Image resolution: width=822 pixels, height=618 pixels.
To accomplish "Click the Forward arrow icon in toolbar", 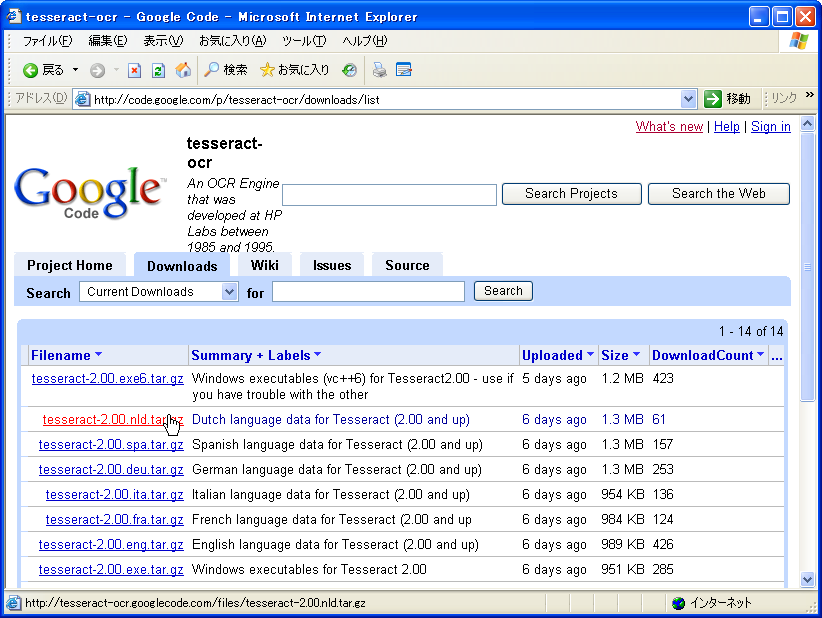I will 97,70.
